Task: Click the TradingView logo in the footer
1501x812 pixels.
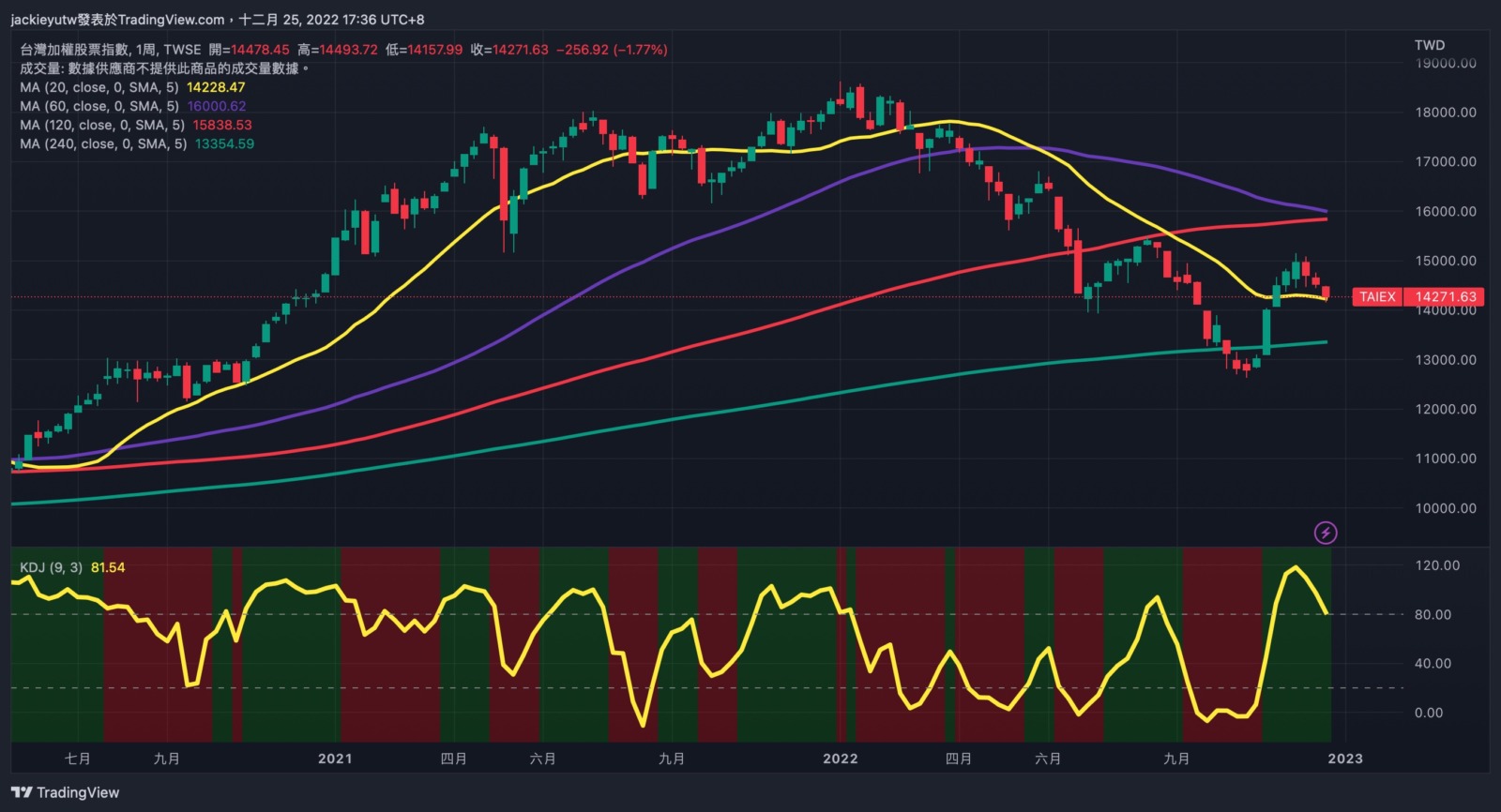Action: [66, 792]
